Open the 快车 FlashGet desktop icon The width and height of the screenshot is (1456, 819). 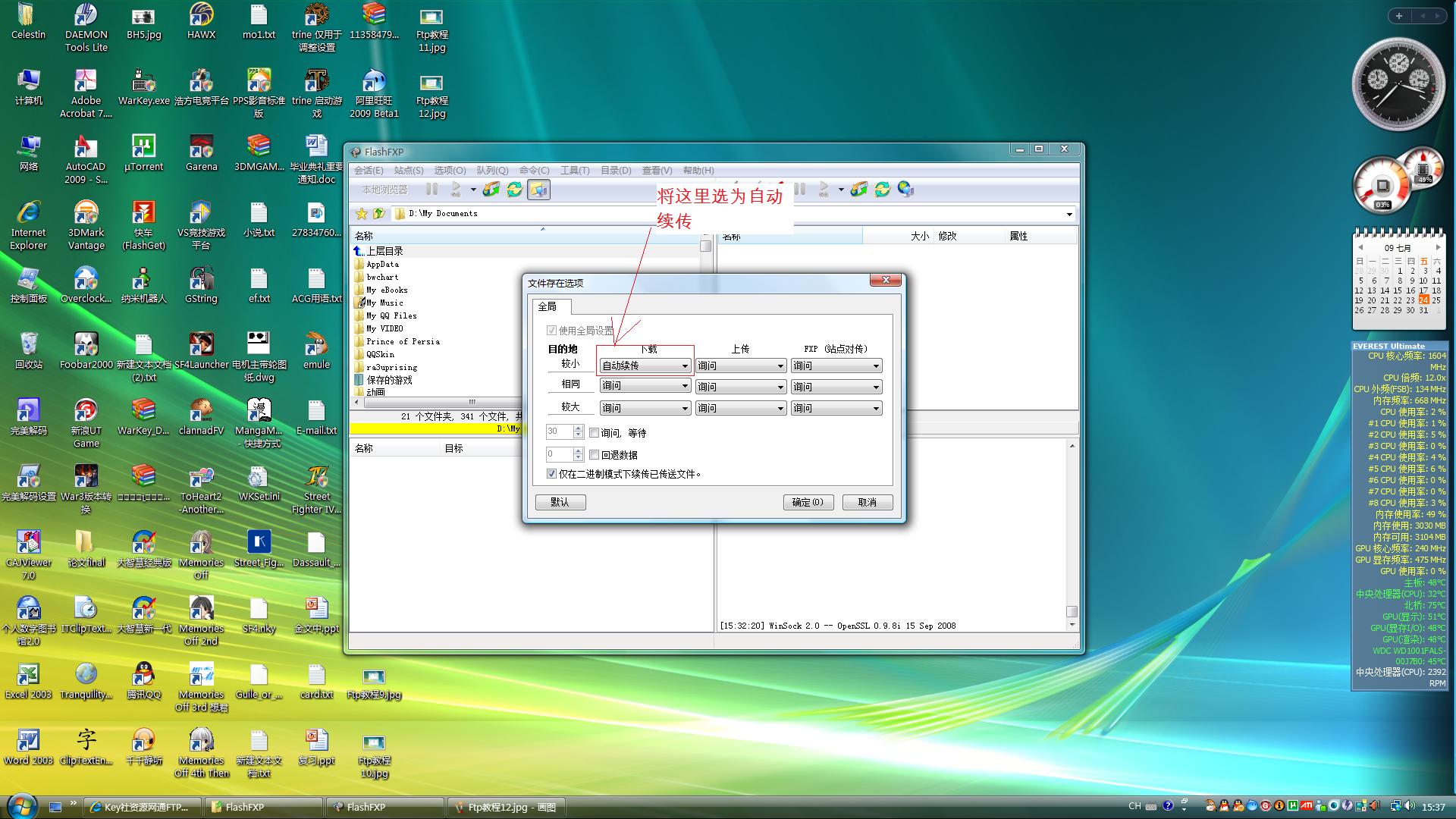143,224
